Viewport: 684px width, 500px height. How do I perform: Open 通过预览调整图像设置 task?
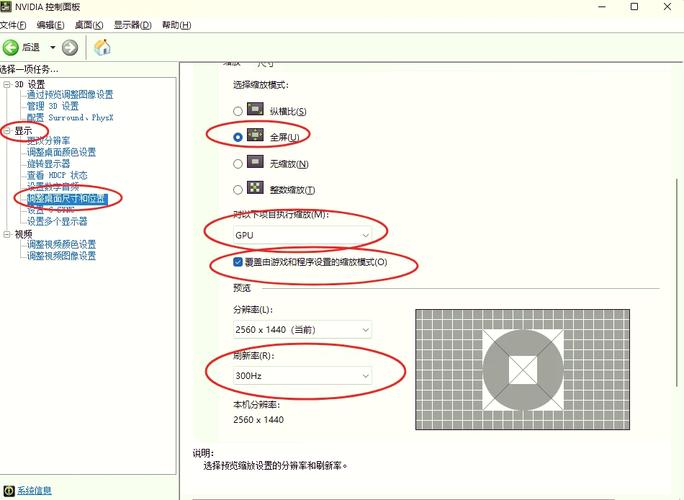(70, 95)
